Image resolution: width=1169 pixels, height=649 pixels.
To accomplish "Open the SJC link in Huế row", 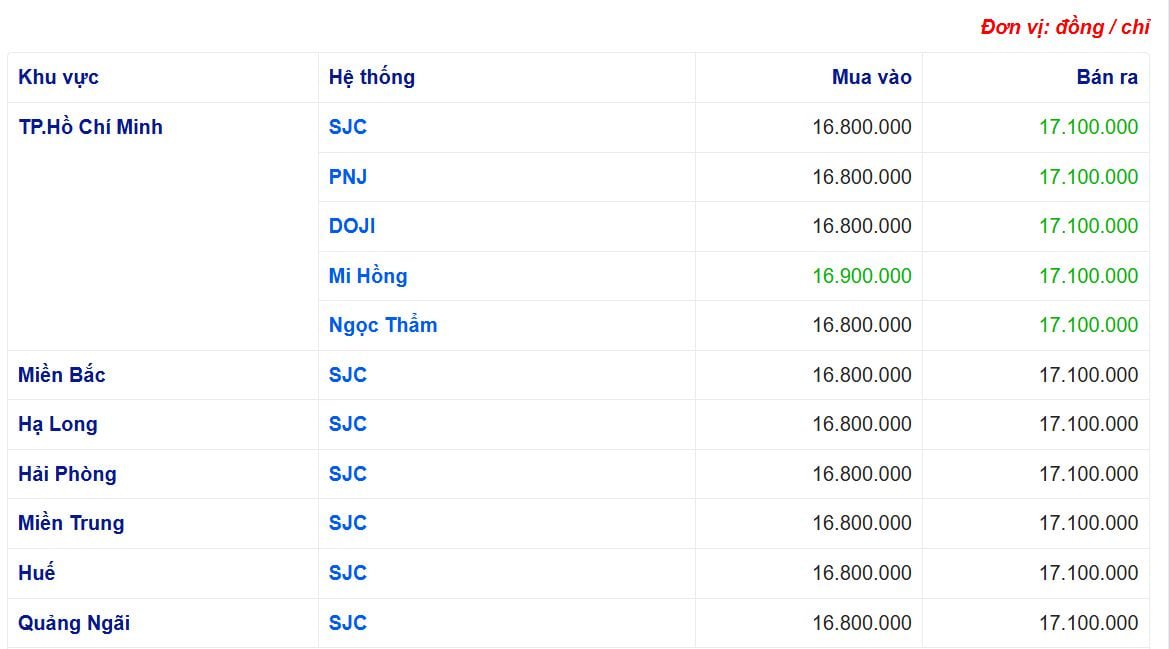I will 347,573.
